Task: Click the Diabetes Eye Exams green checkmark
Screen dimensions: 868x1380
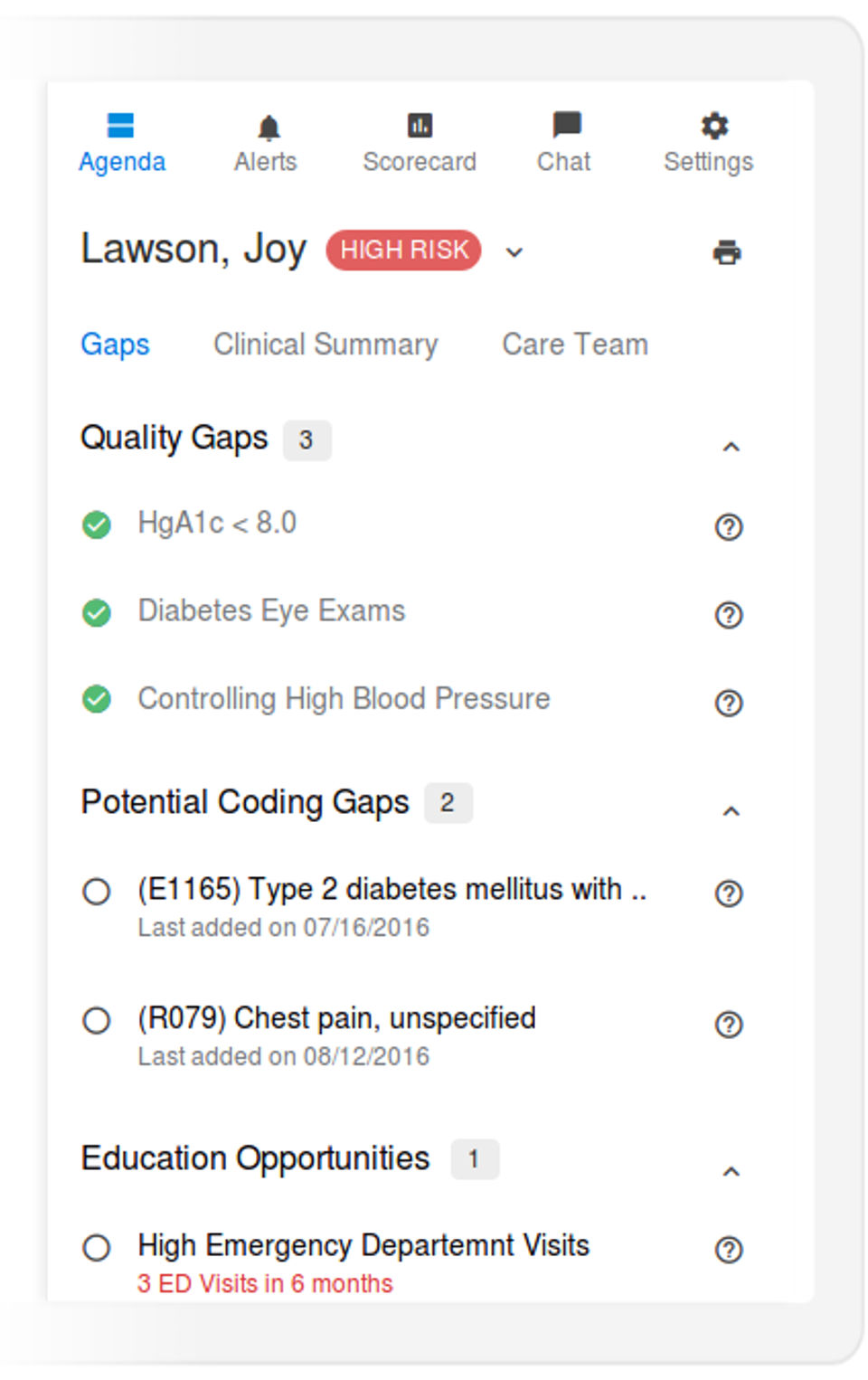Action: pos(97,613)
